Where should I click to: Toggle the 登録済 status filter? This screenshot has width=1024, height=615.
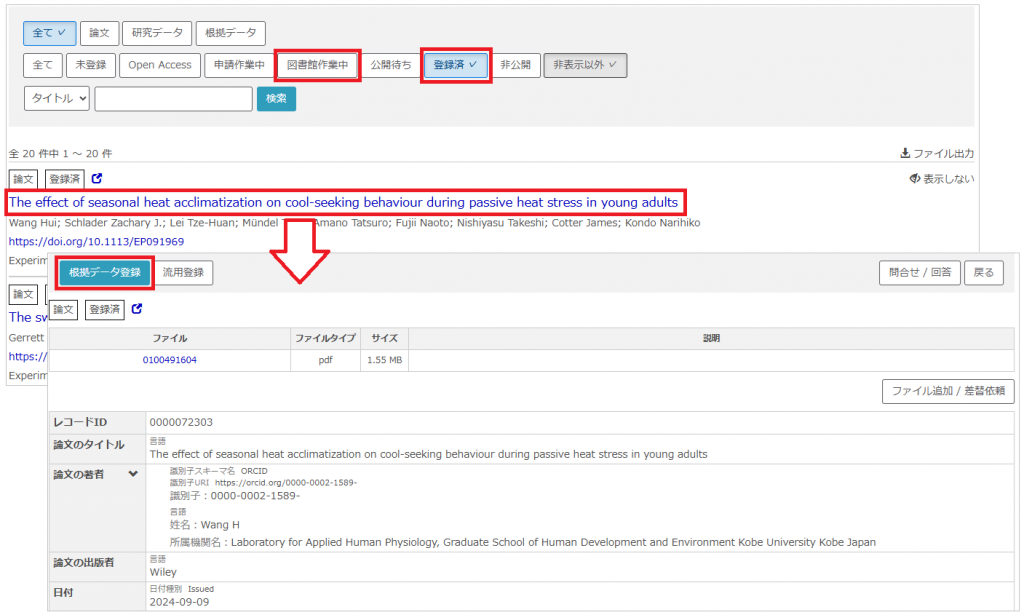coord(455,65)
